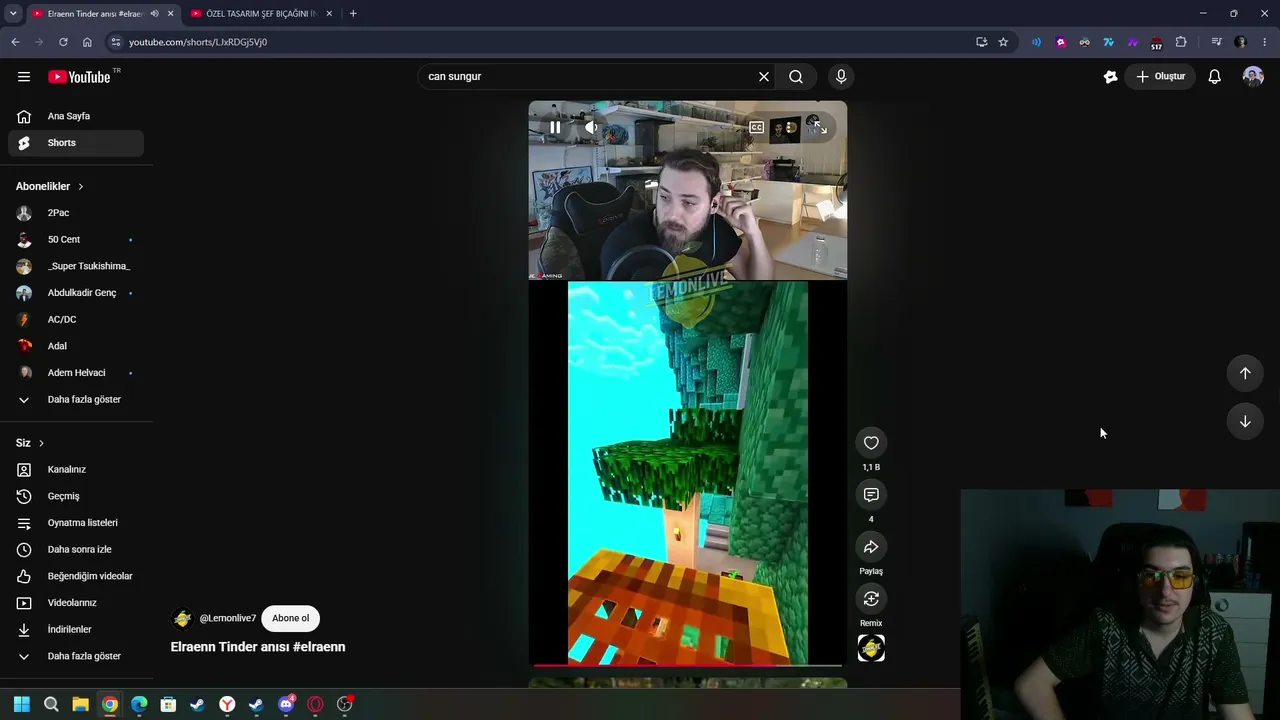
Task: Open a new browser tab
Action: point(353,14)
